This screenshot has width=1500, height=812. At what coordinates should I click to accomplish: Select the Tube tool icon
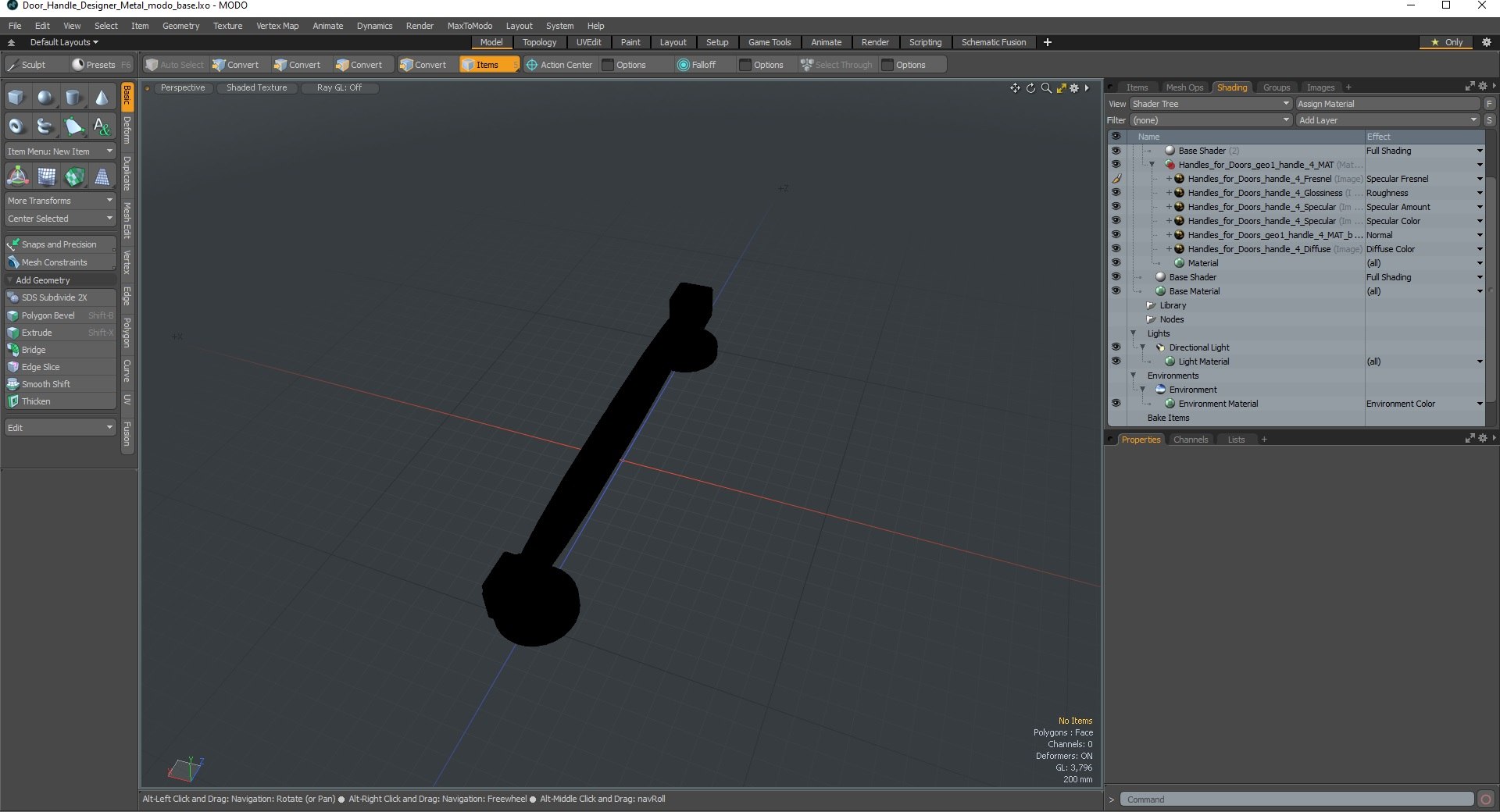click(45, 126)
